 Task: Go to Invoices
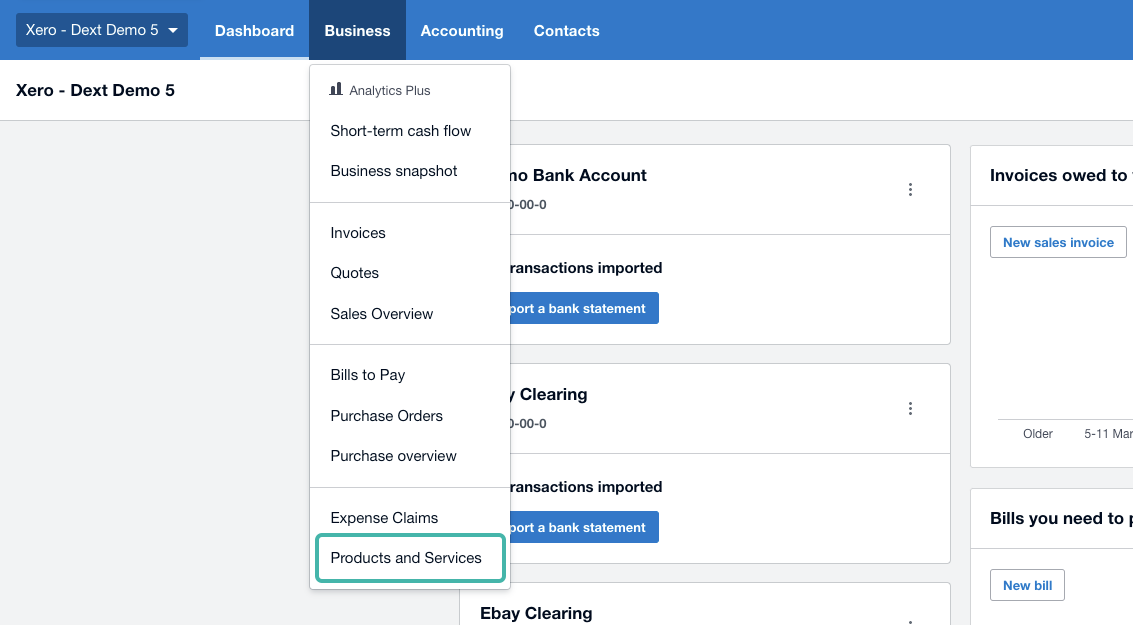coord(358,233)
